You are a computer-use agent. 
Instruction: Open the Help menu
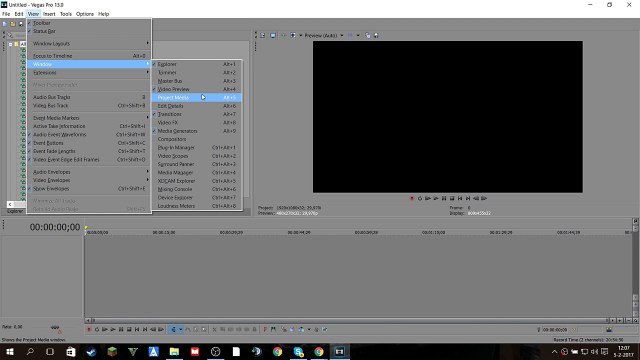pyautogui.click(x=104, y=14)
